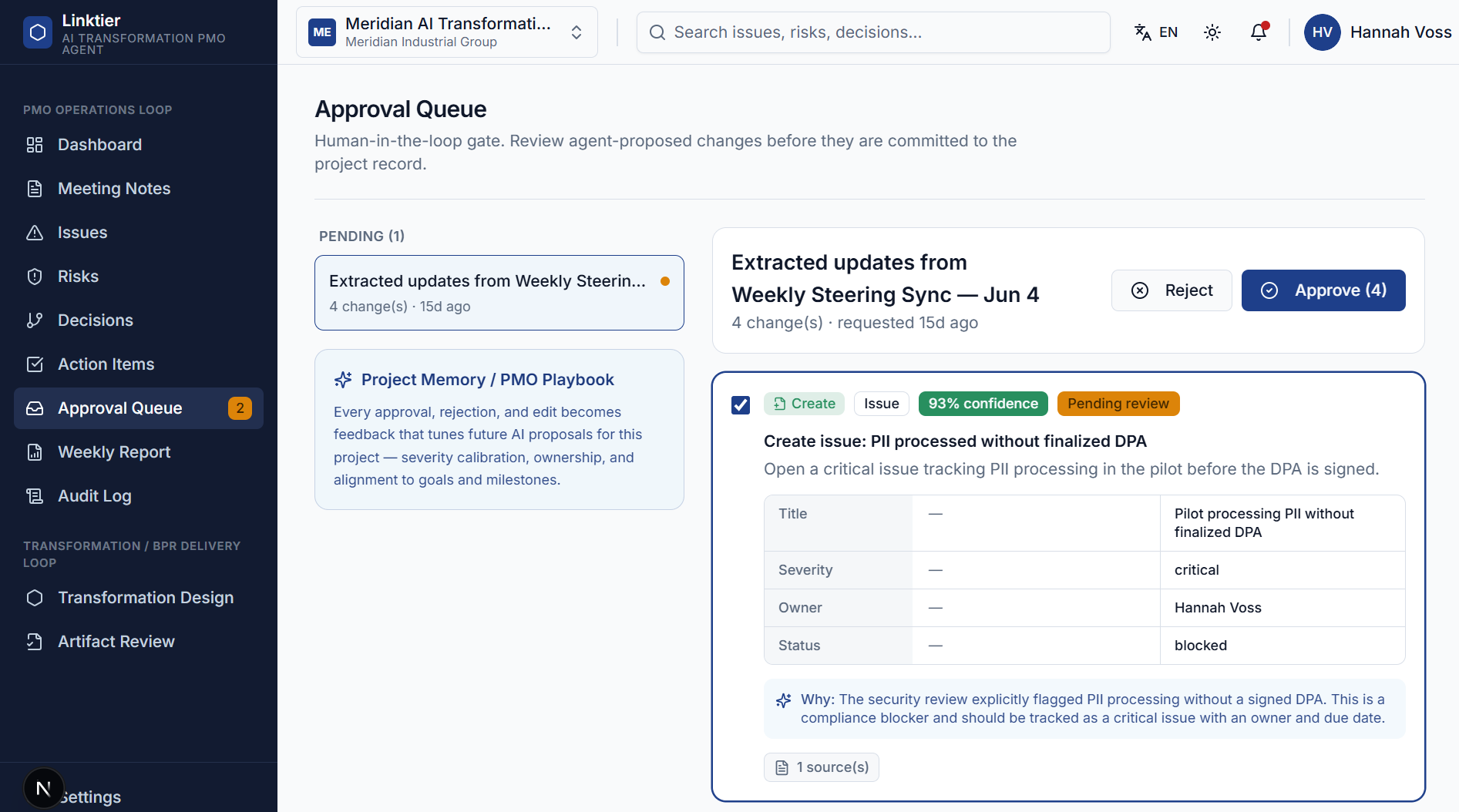
Task: Click the Meeting Notes document icon
Action: pyautogui.click(x=35, y=189)
